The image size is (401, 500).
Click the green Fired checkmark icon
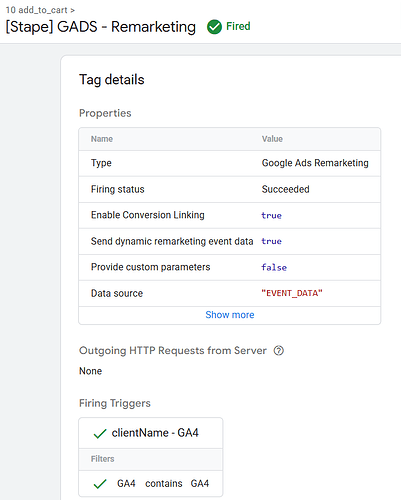(x=214, y=27)
